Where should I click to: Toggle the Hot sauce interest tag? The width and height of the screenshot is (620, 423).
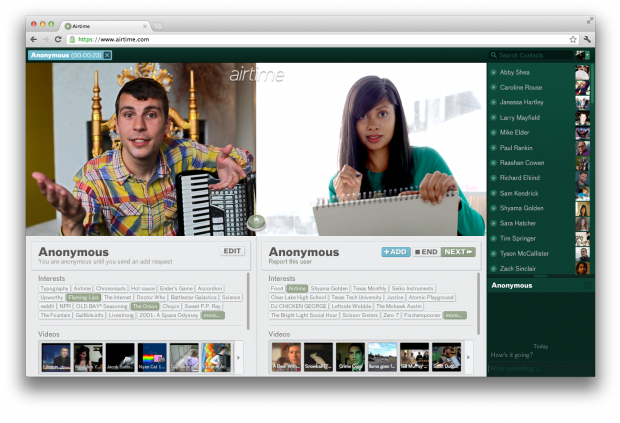(143, 289)
